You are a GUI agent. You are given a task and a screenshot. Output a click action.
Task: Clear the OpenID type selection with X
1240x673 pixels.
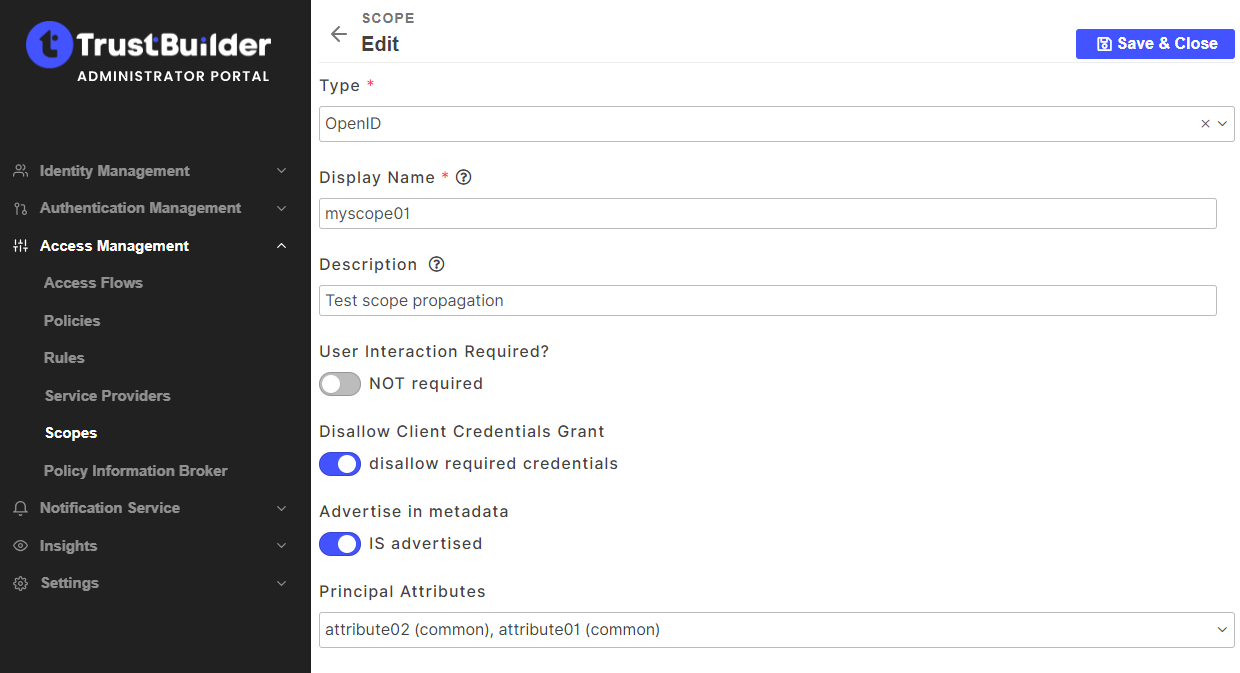[1205, 124]
